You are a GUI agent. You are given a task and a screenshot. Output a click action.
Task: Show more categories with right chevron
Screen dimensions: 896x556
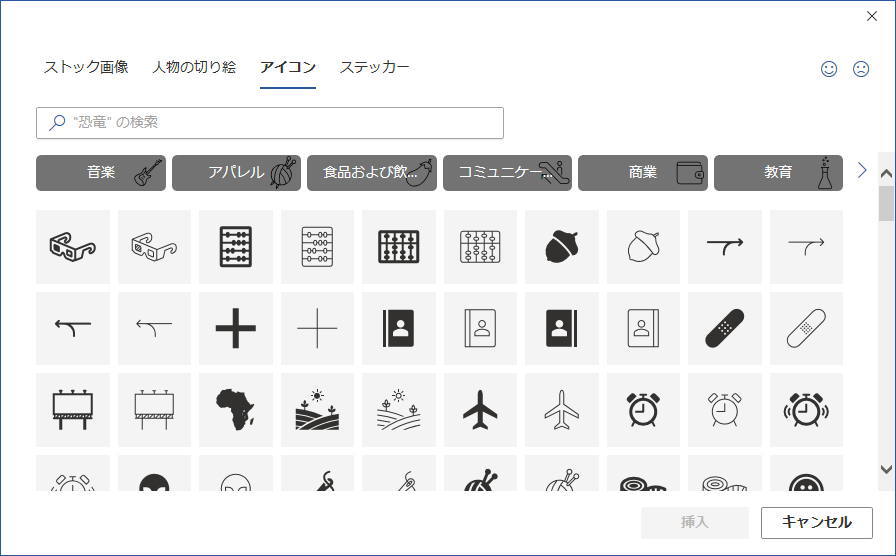pos(862,170)
